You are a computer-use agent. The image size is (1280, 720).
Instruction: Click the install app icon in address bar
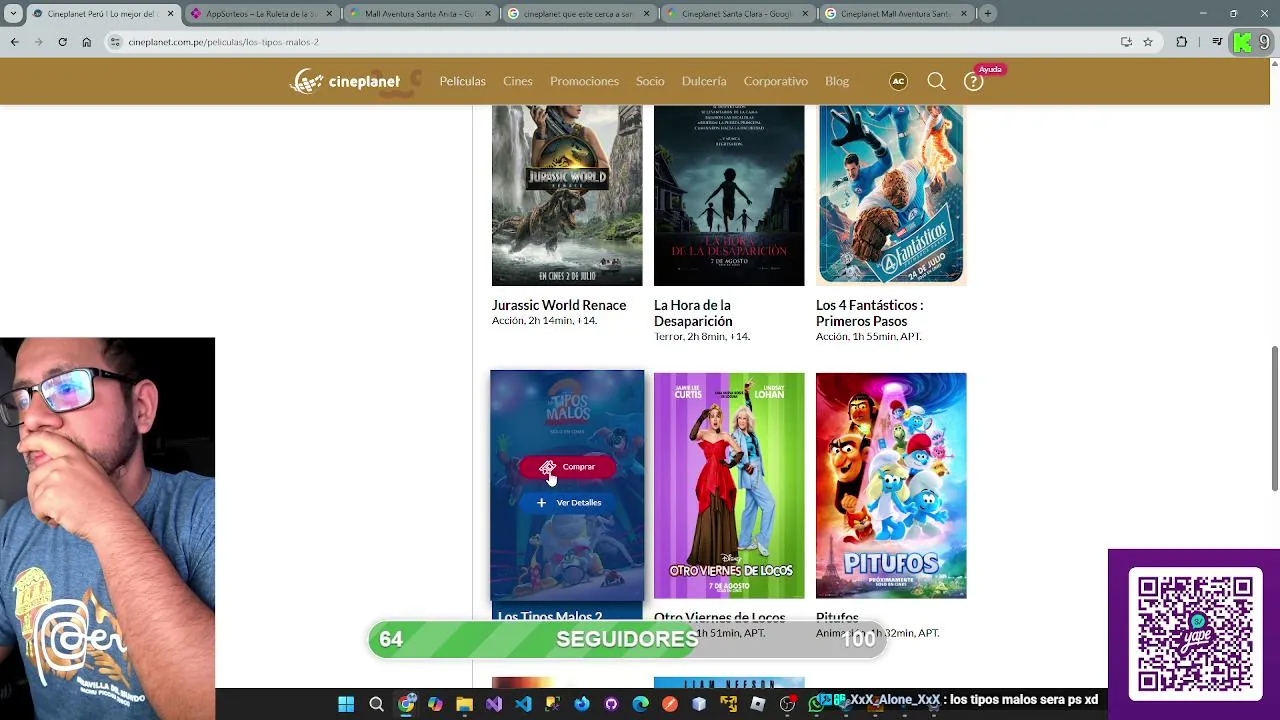click(x=1126, y=42)
